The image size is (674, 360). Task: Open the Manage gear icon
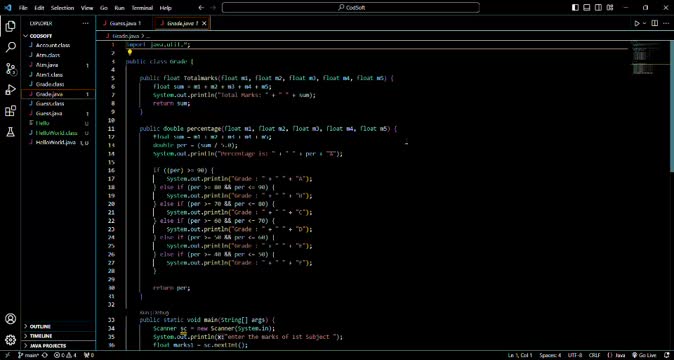click(10, 340)
